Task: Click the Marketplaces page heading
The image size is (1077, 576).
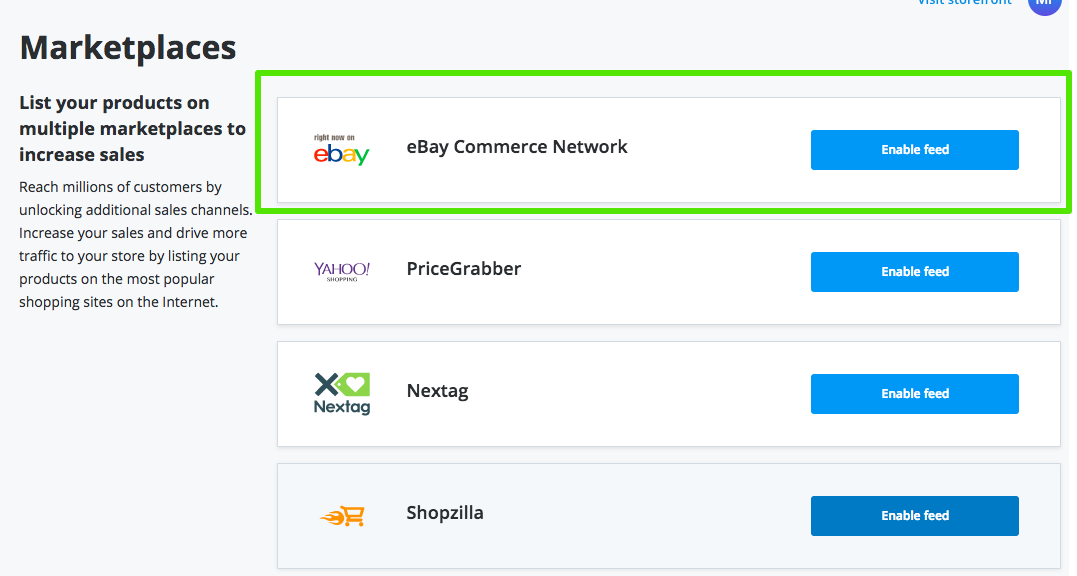Action: (x=128, y=47)
